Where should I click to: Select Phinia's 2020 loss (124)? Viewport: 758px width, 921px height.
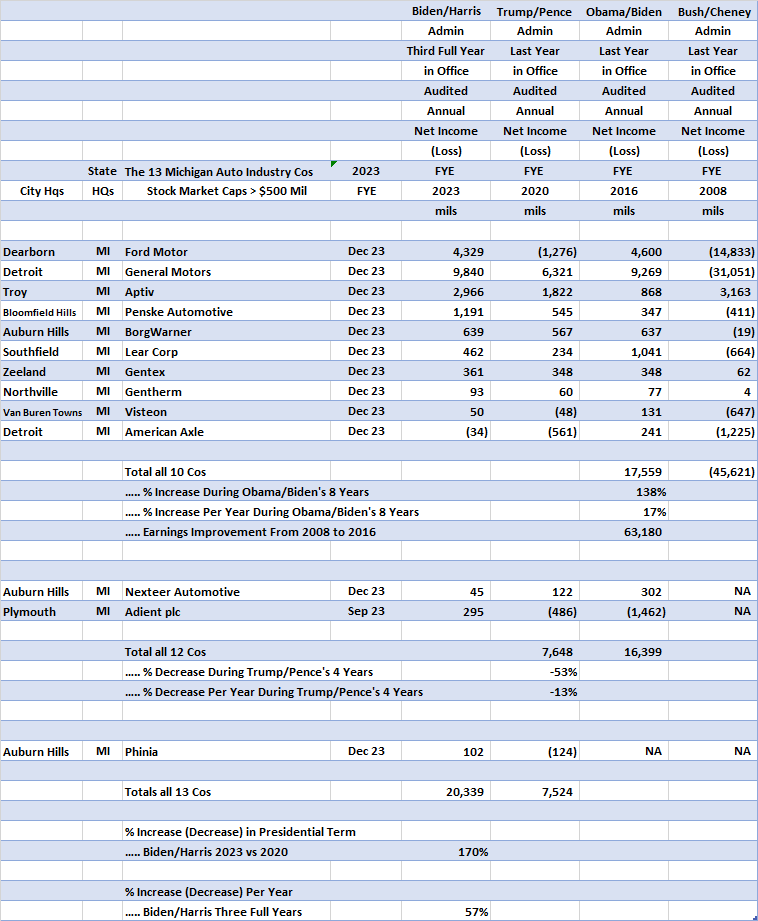click(x=535, y=751)
